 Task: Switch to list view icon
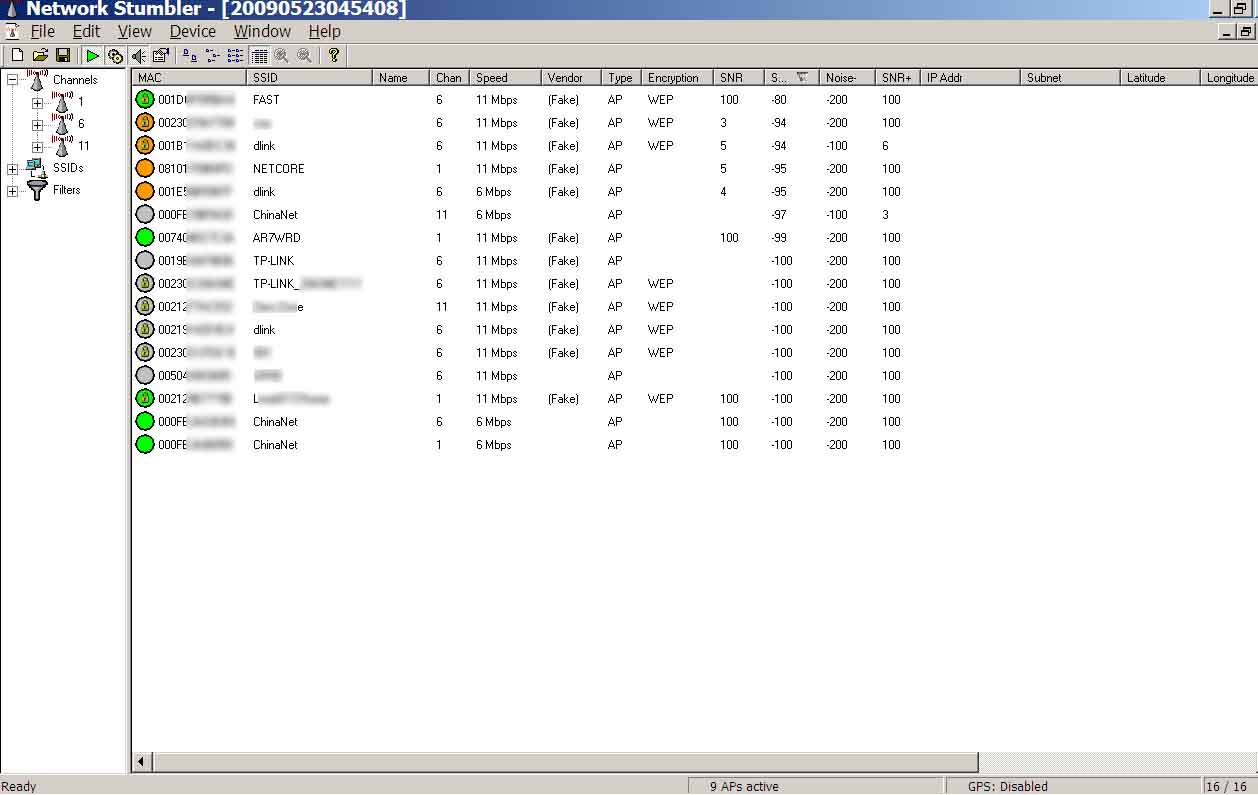pos(236,56)
